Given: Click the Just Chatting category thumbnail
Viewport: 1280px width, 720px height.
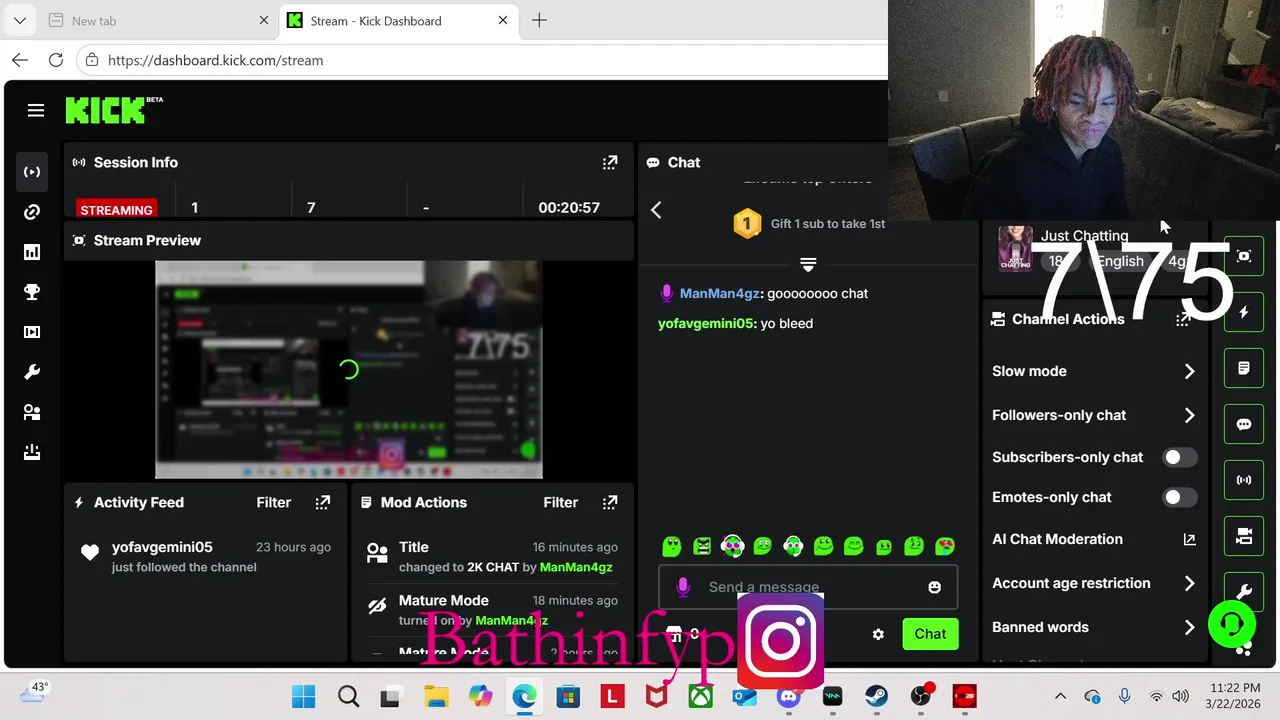Looking at the screenshot, I should tap(1015, 248).
